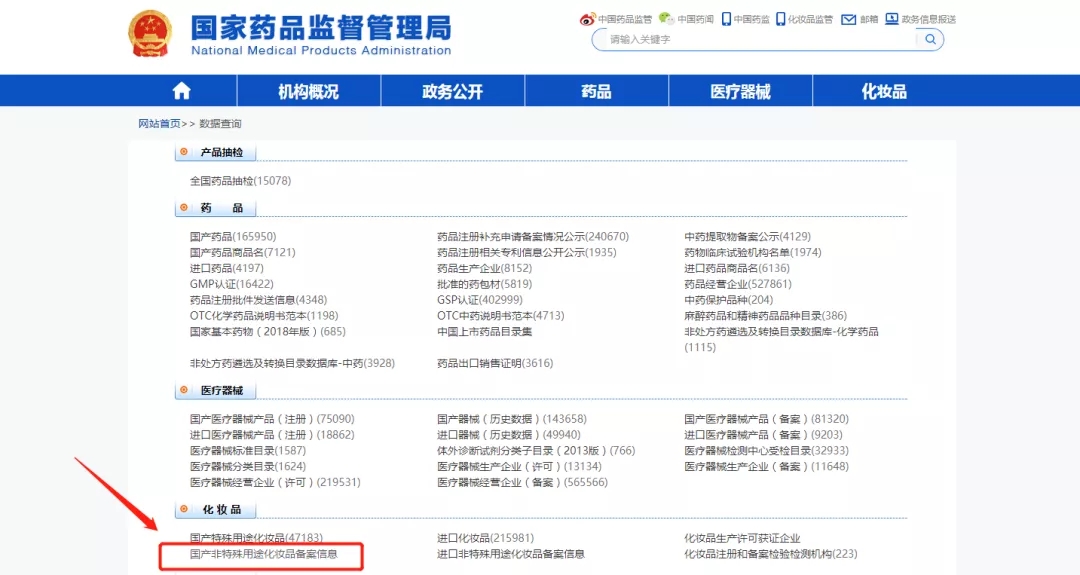Go to home via the house icon
The image size is (1080, 575).
pos(181,91)
